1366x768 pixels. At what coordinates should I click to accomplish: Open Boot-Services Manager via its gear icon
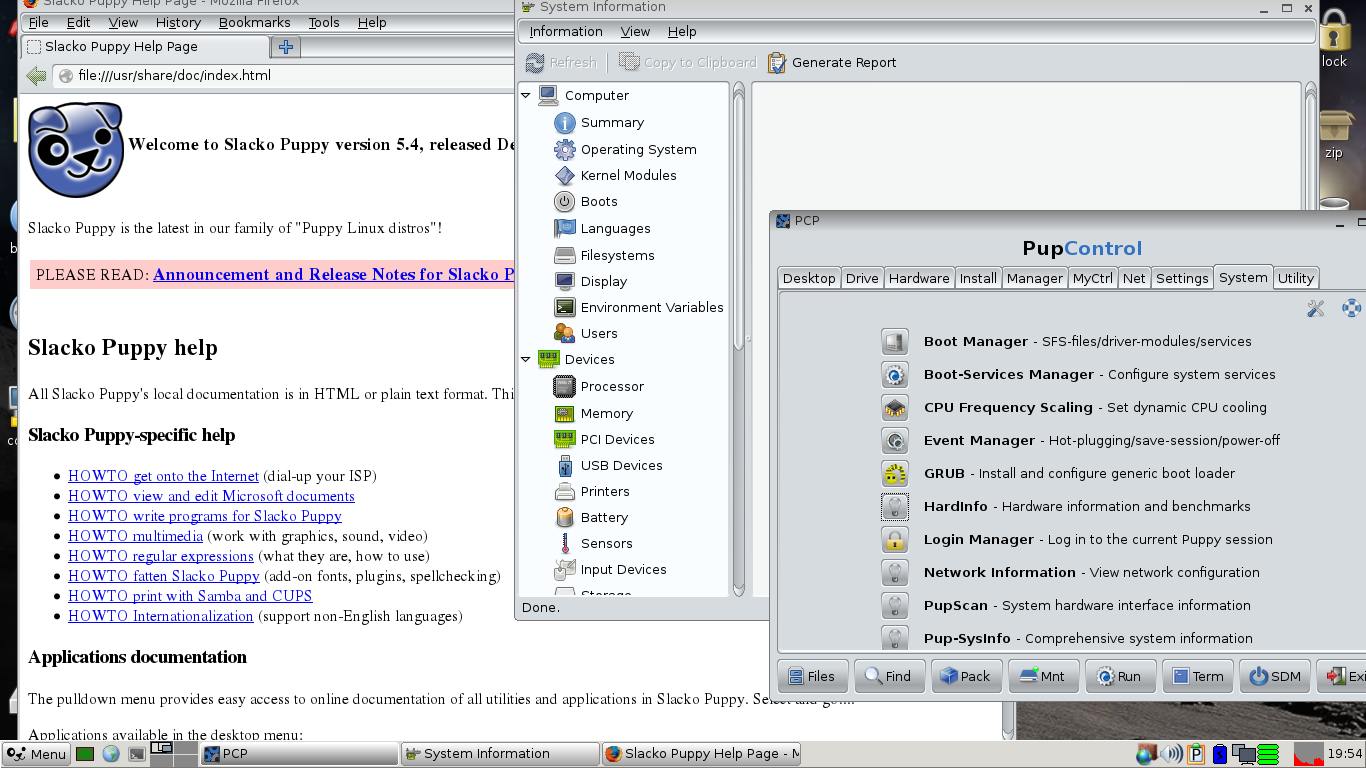tap(895, 374)
